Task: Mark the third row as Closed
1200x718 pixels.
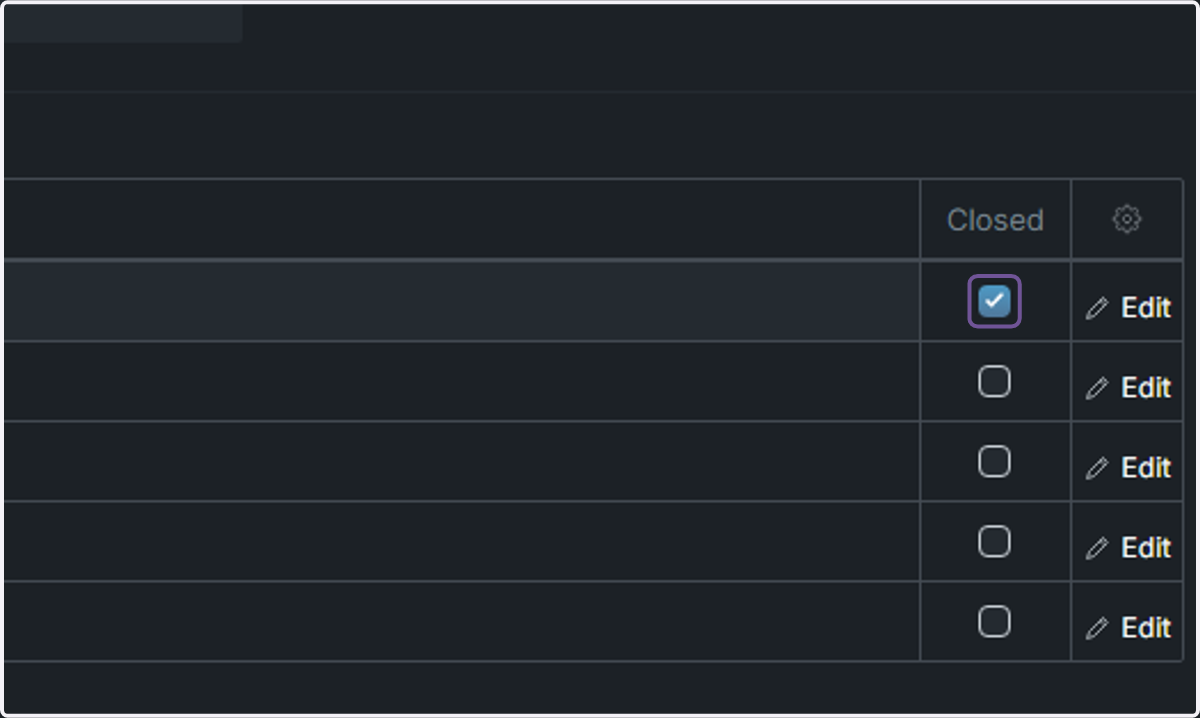Action: click(994, 461)
